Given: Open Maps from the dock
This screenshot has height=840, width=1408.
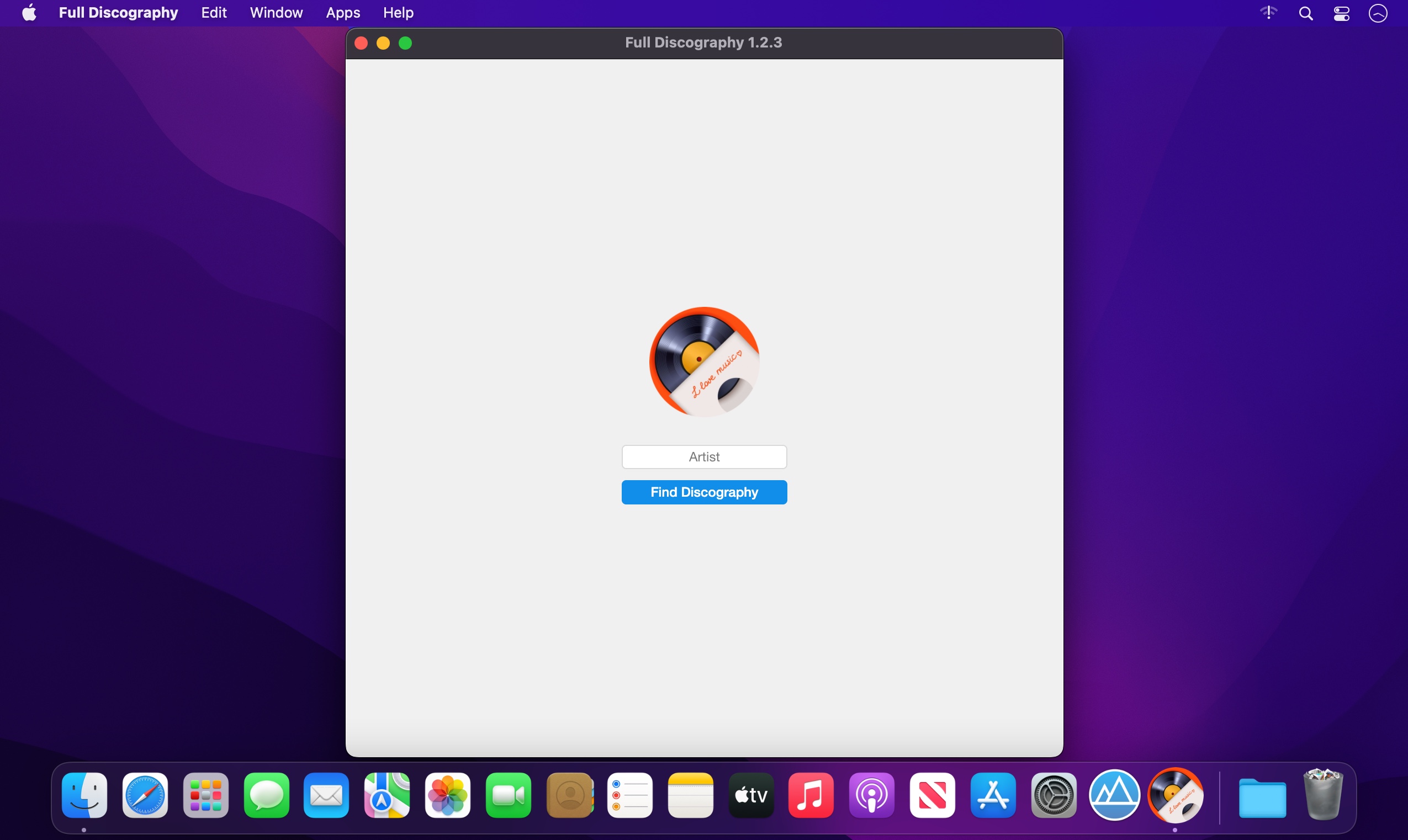Looking at the screenshot, I should (387, 795).
